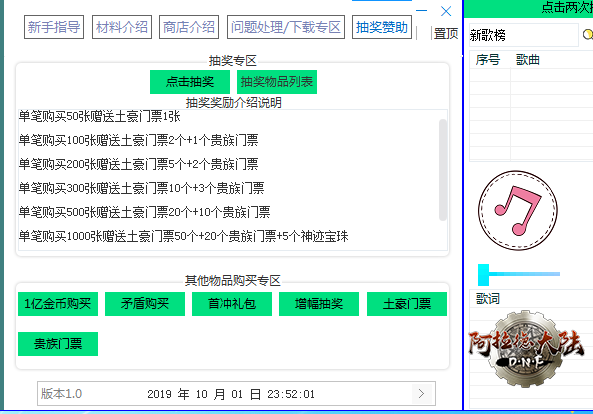This screenshot has width=593, height=414.
Task: Click the reward list vertical scrollbar
Action: [442, 169]
